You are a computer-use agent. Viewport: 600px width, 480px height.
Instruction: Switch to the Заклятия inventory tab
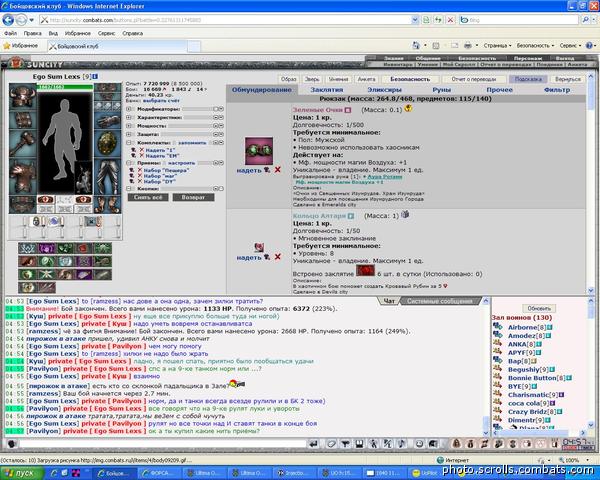[x=326, y=90]
